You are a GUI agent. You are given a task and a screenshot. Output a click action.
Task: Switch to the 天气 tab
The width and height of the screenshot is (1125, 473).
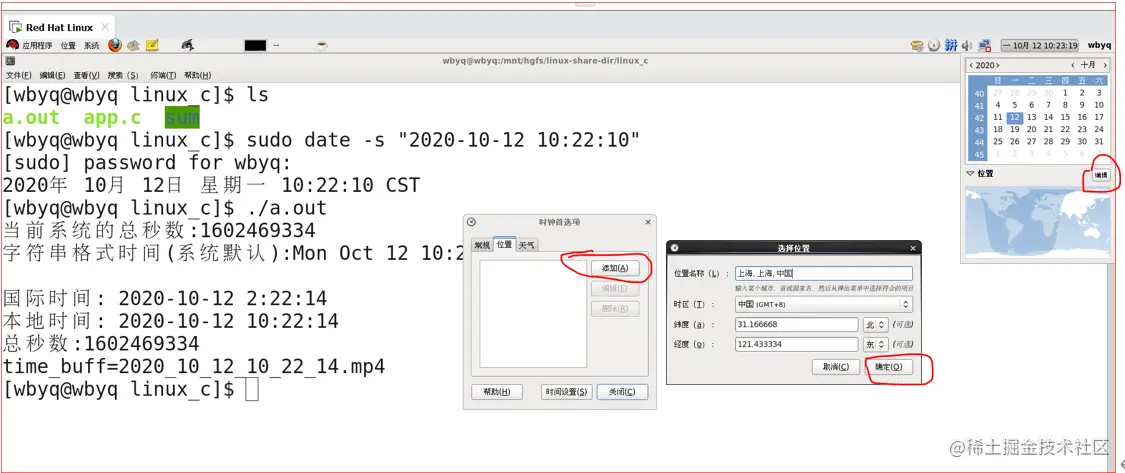tap(527, 245)
